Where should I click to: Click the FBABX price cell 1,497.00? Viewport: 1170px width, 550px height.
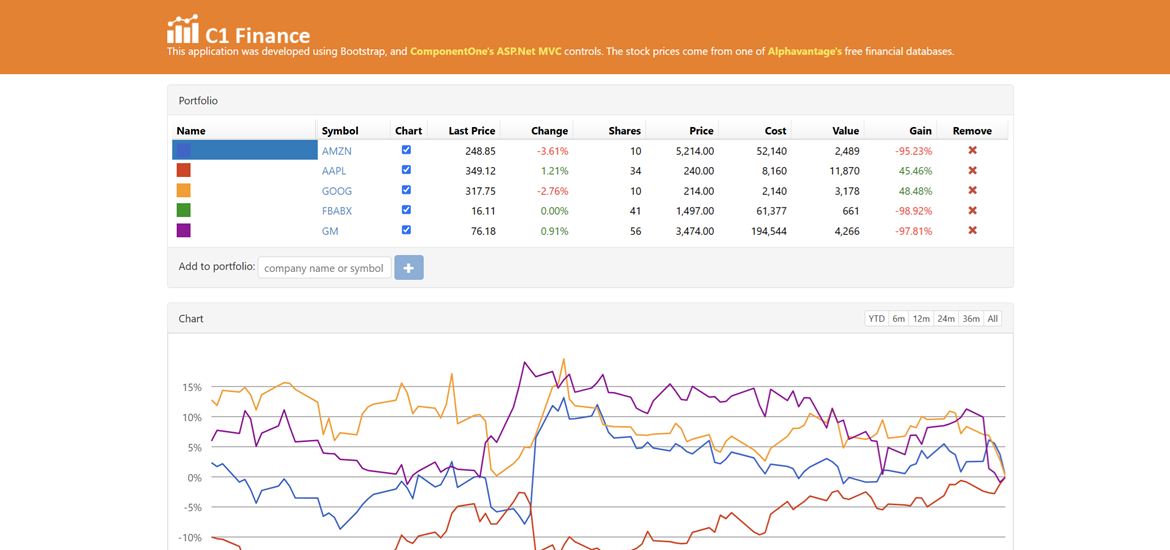pos(694,211)
